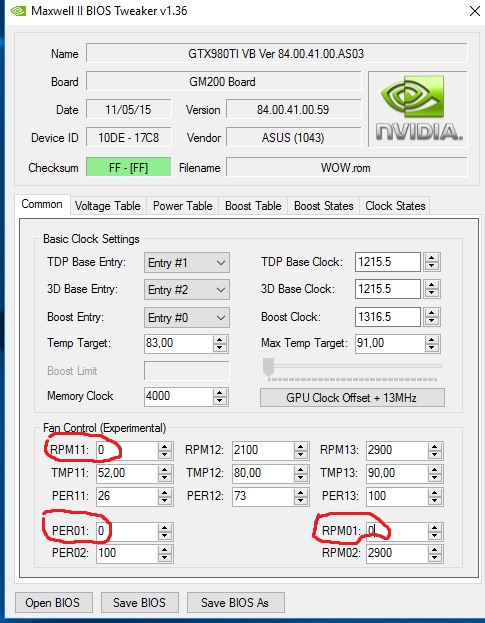
Task: Click the Save BIOS As button
Action: 235,603
